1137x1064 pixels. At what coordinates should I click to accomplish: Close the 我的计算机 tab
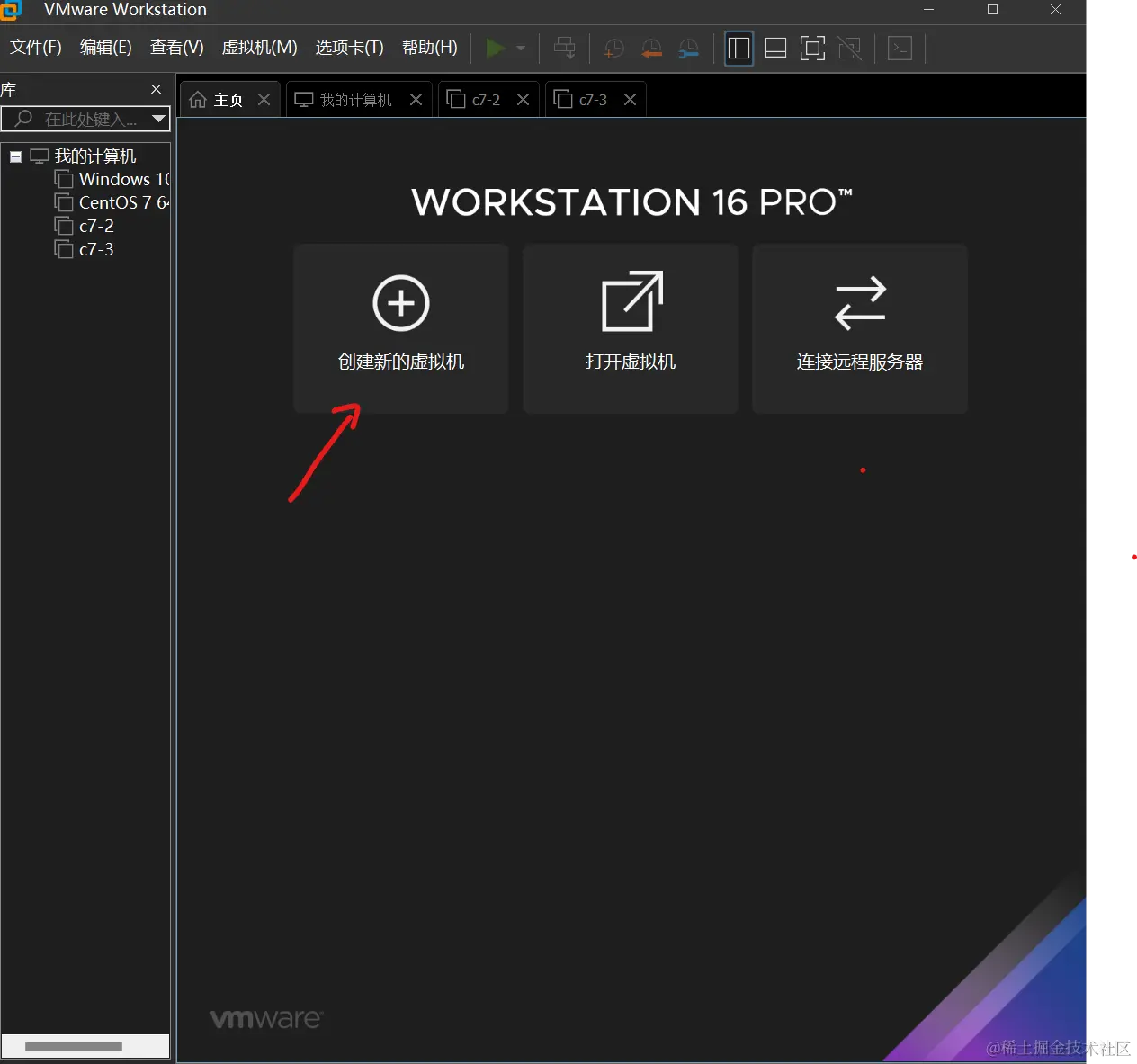pyautogui.click(x=416, y=99)
